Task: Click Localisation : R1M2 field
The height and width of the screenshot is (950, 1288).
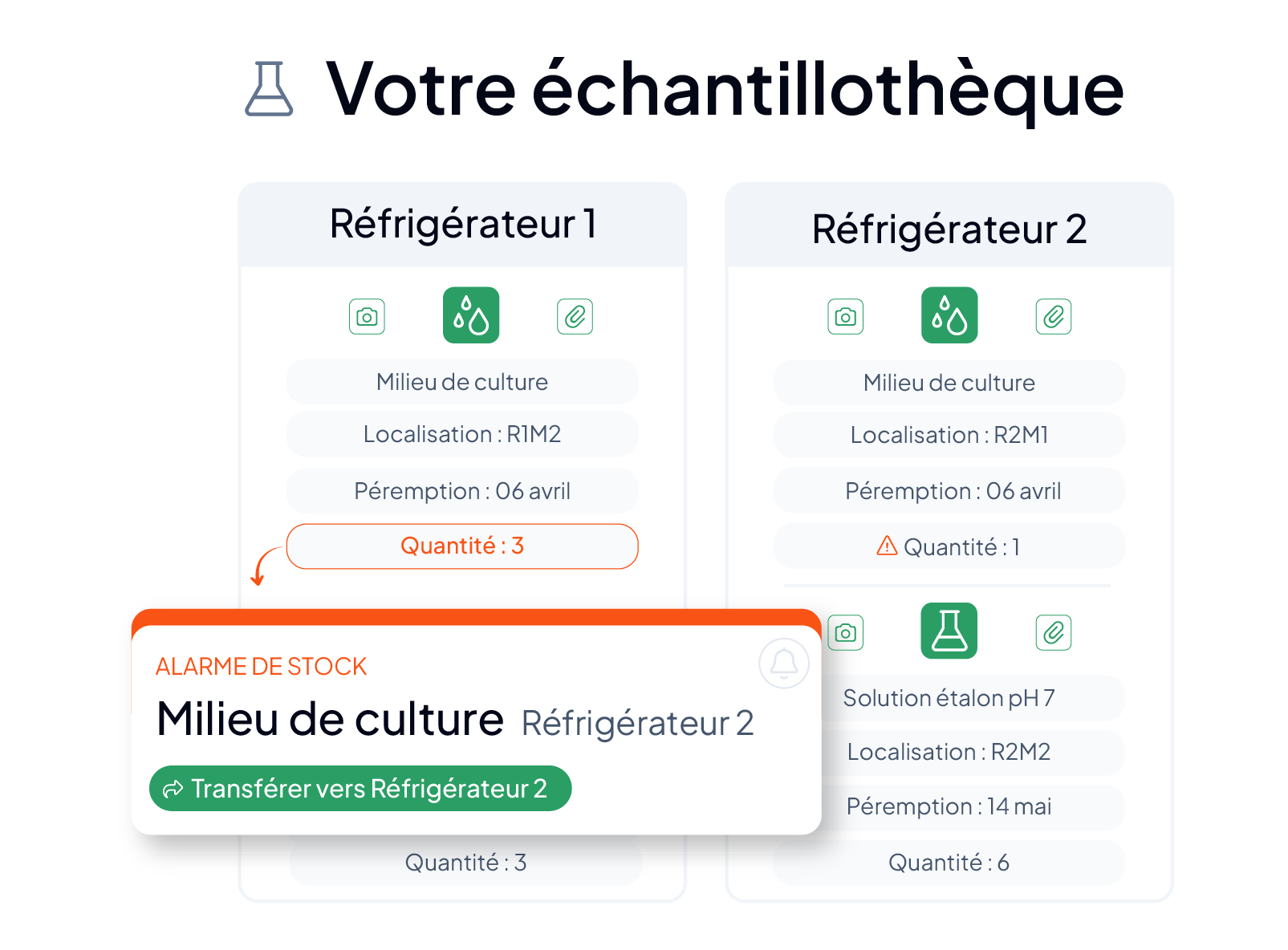Action: pyautogui.click(x=462, y=434)
